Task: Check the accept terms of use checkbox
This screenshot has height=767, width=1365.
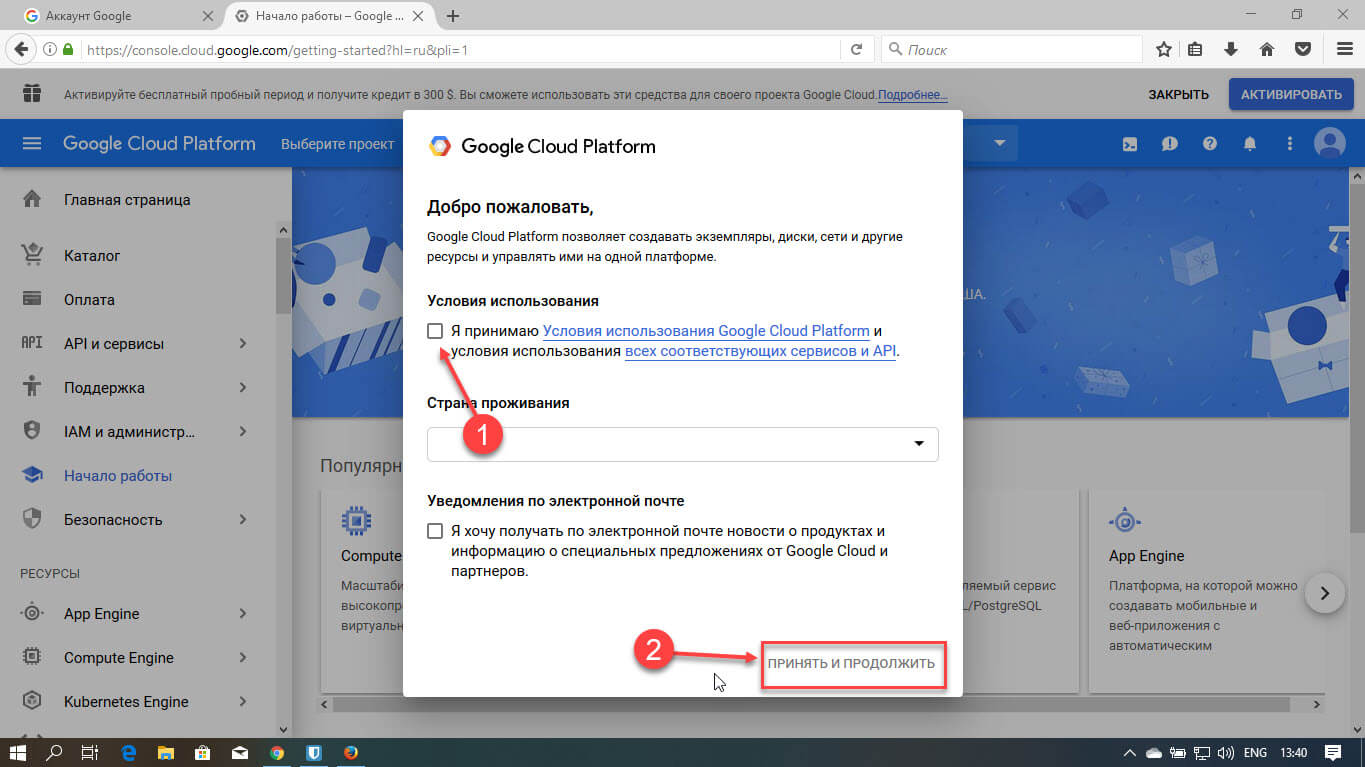Action: click(x=435, y=331)
